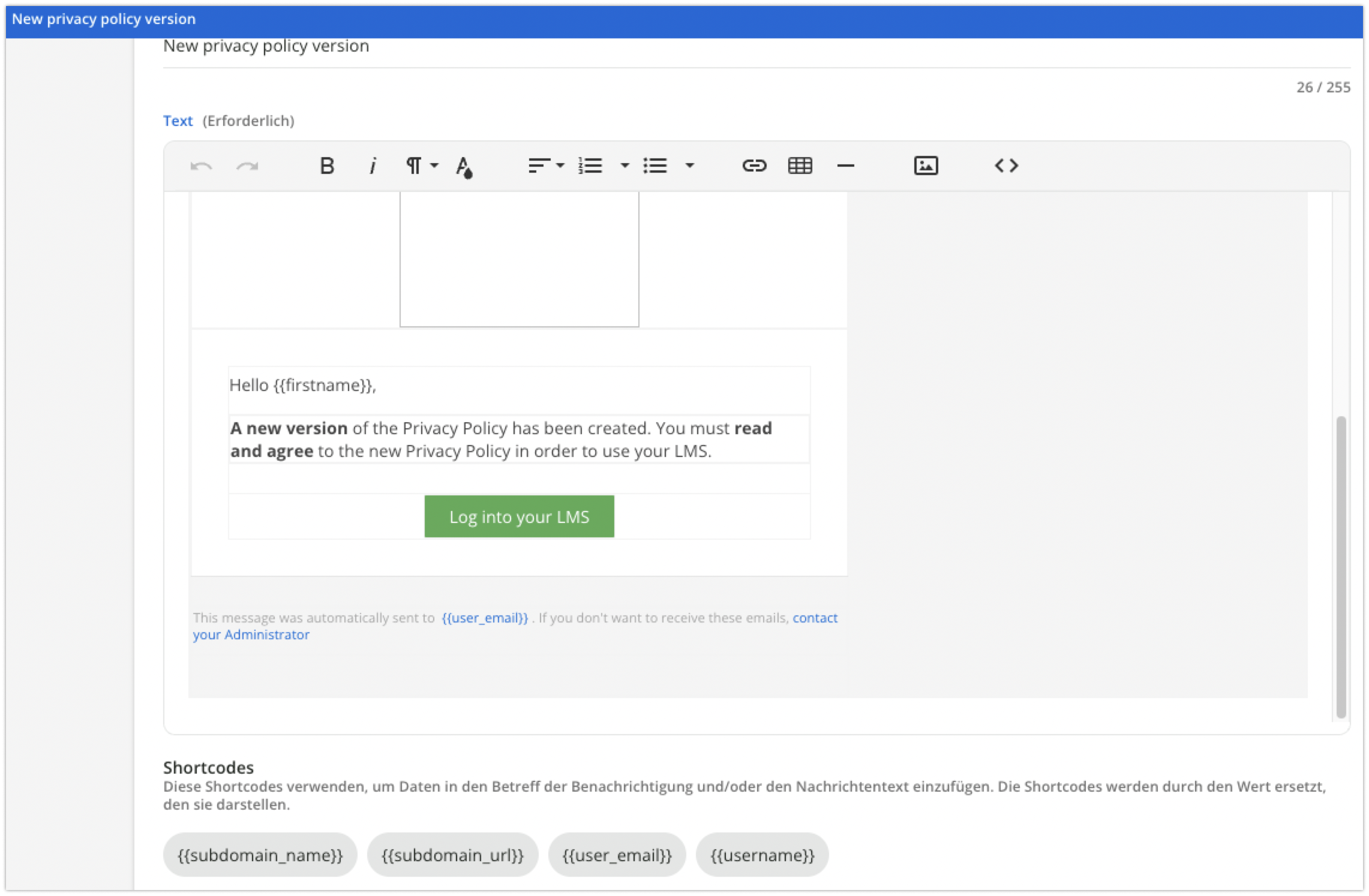The height and width of the screenshot is (896, 1369).
Task: Click the Shortcodes heading
Action: point(208,767)
